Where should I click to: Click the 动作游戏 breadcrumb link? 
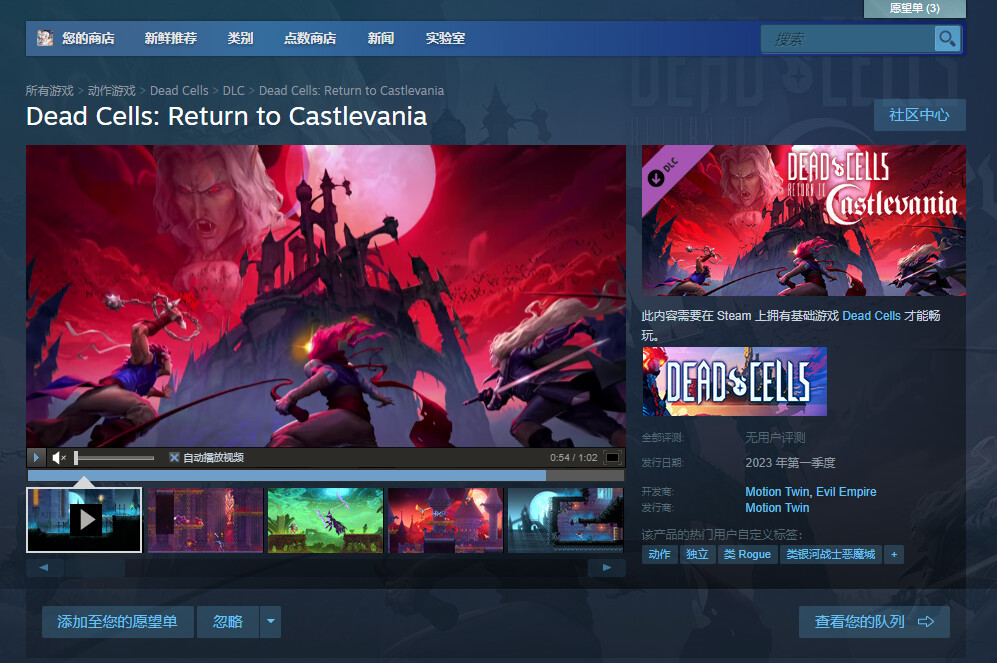click(x=111, y=90)
